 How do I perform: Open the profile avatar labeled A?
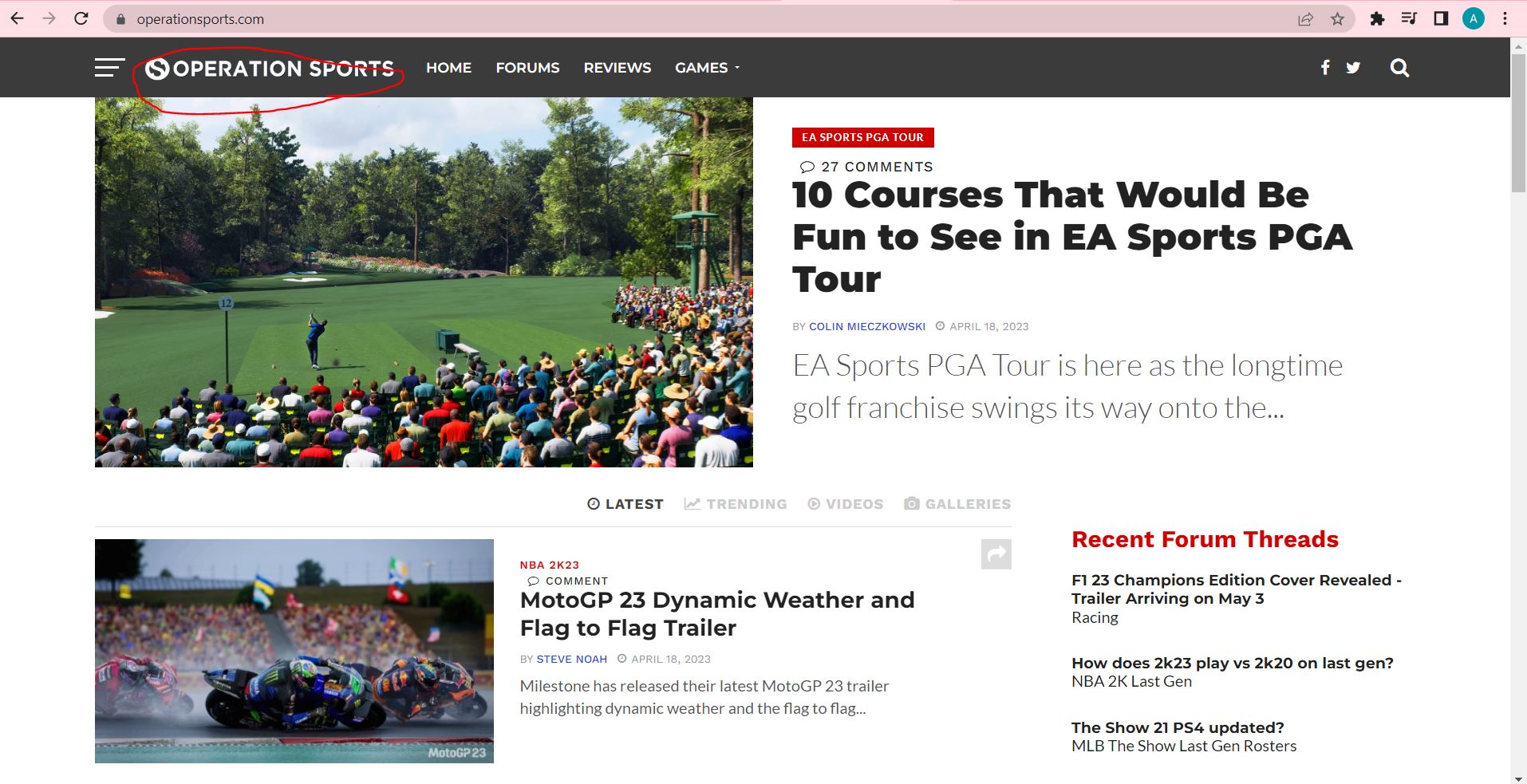click(1473, 19)
